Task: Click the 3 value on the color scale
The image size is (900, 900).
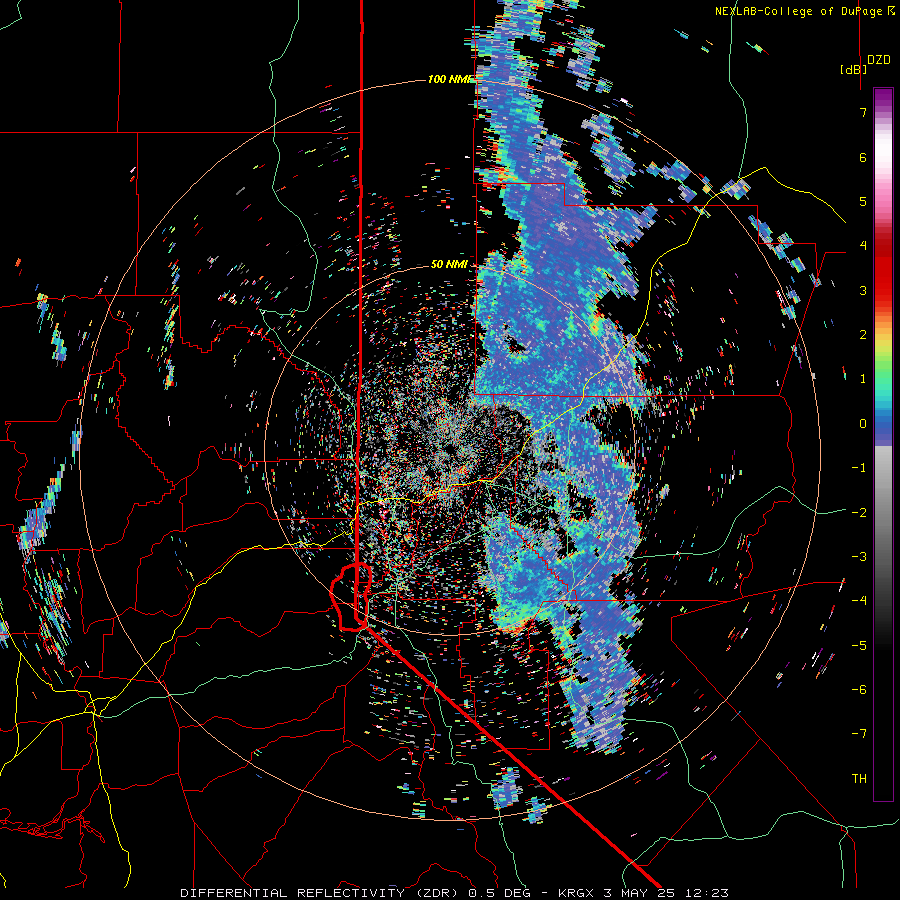Action: point(863,290)
